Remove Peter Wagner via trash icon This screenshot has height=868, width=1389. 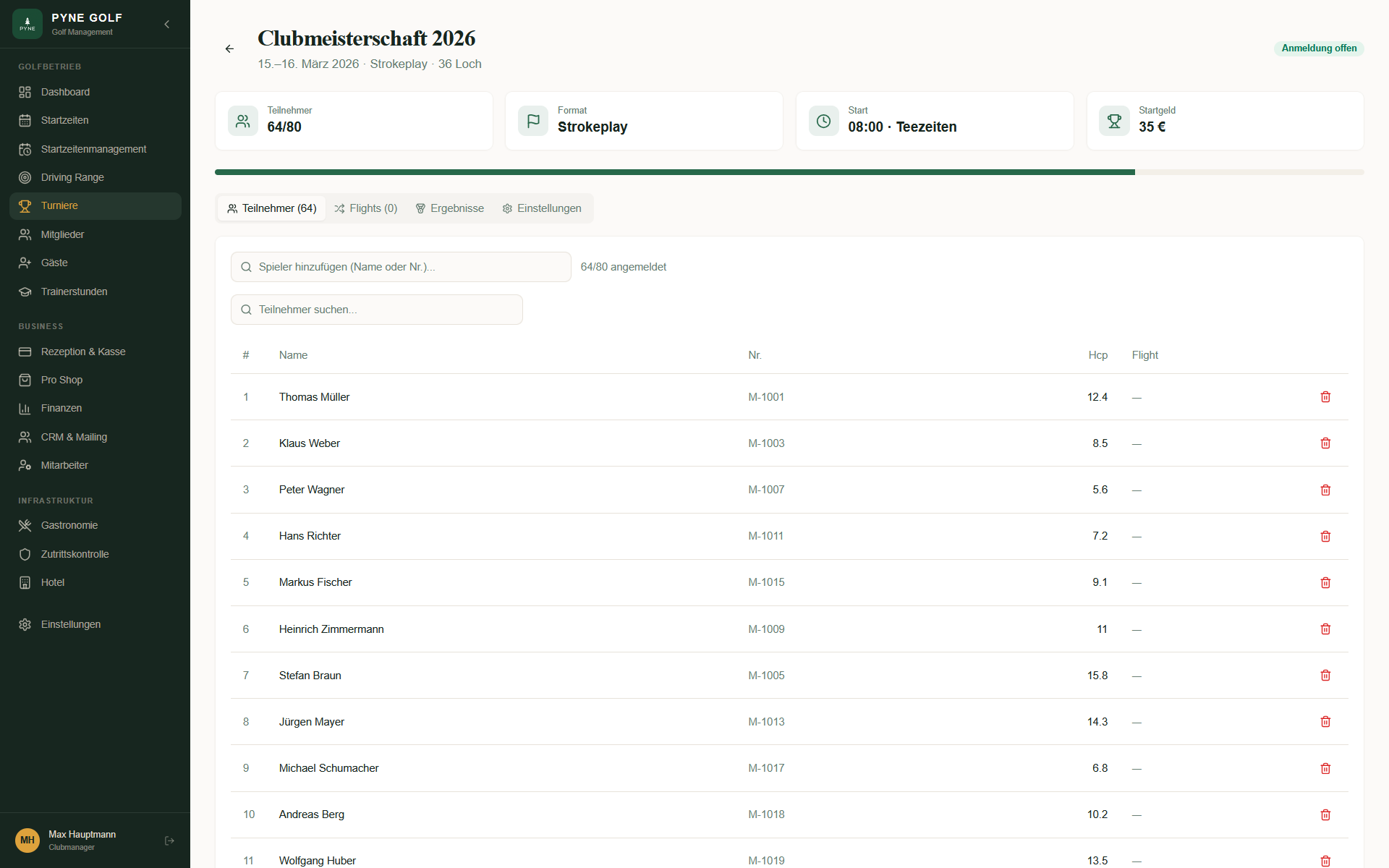[x=1325, y=490]
